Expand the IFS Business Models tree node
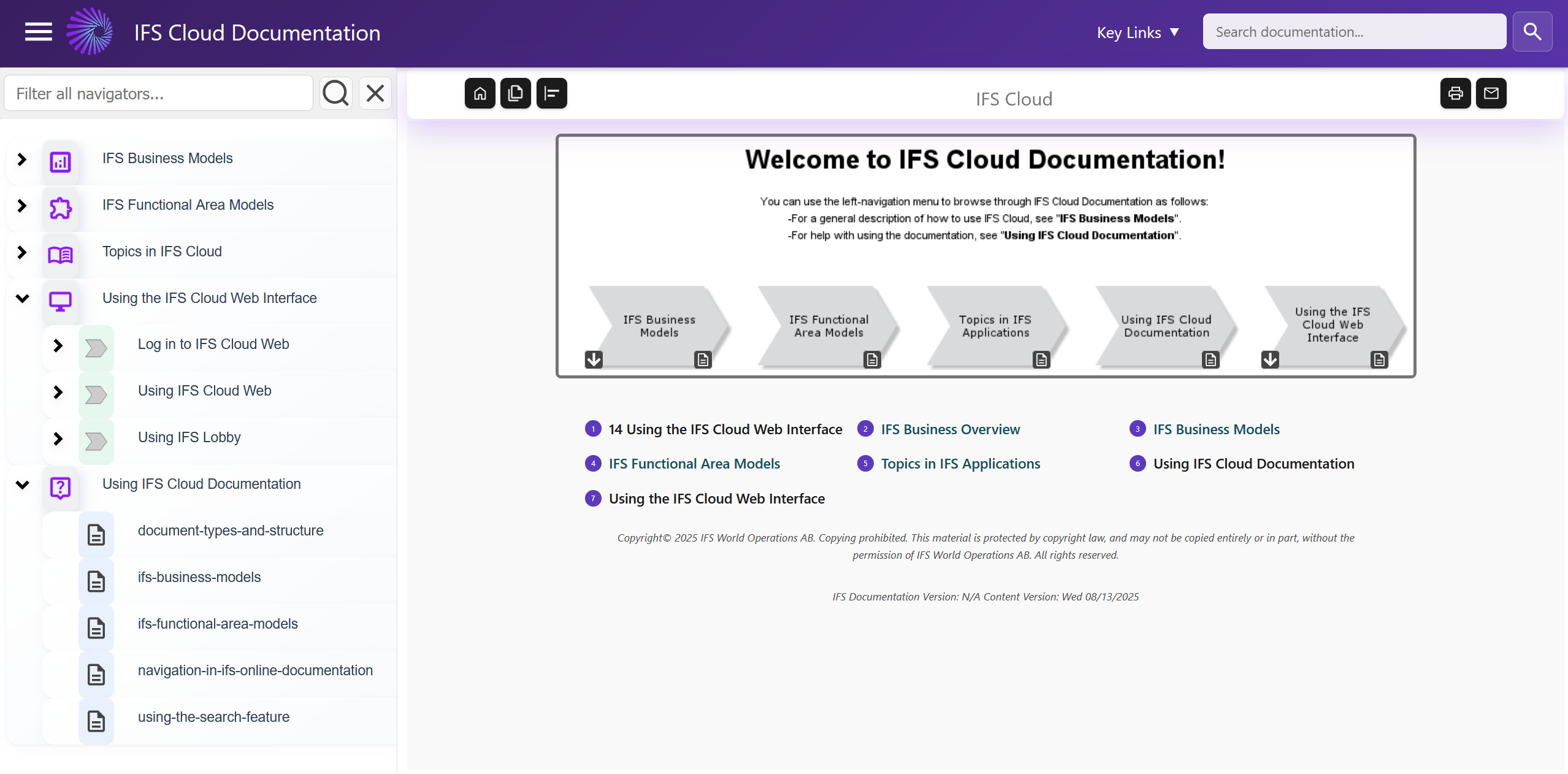This screenshot has height=774, width=1568. coord(21,159)
